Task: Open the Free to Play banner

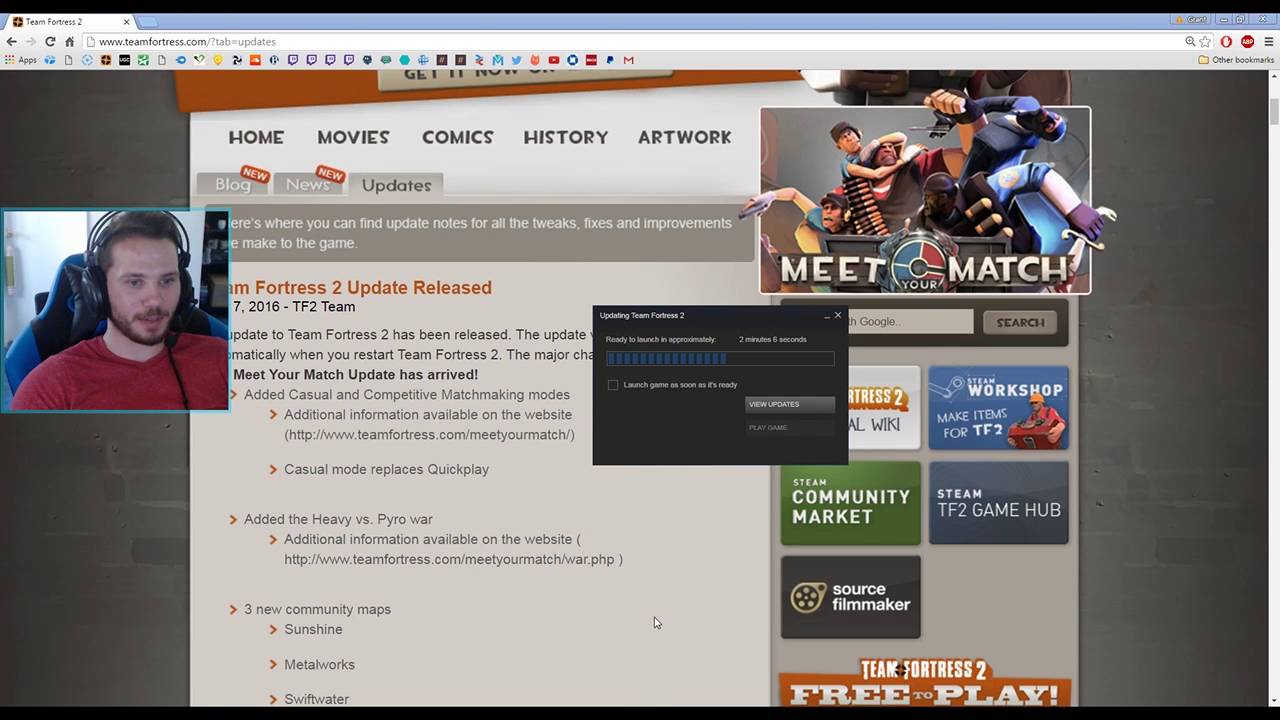Action: click(925, 682)
